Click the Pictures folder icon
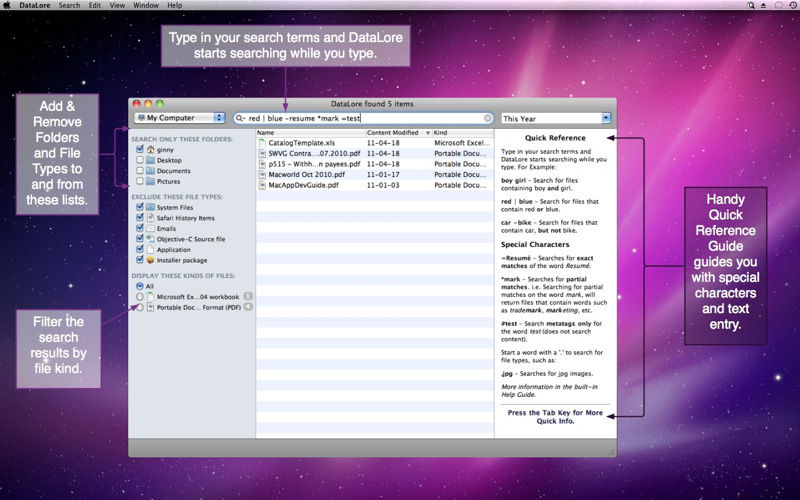This screenshot has width=800, height=500. pyautogui.click(x=151, y=181)
